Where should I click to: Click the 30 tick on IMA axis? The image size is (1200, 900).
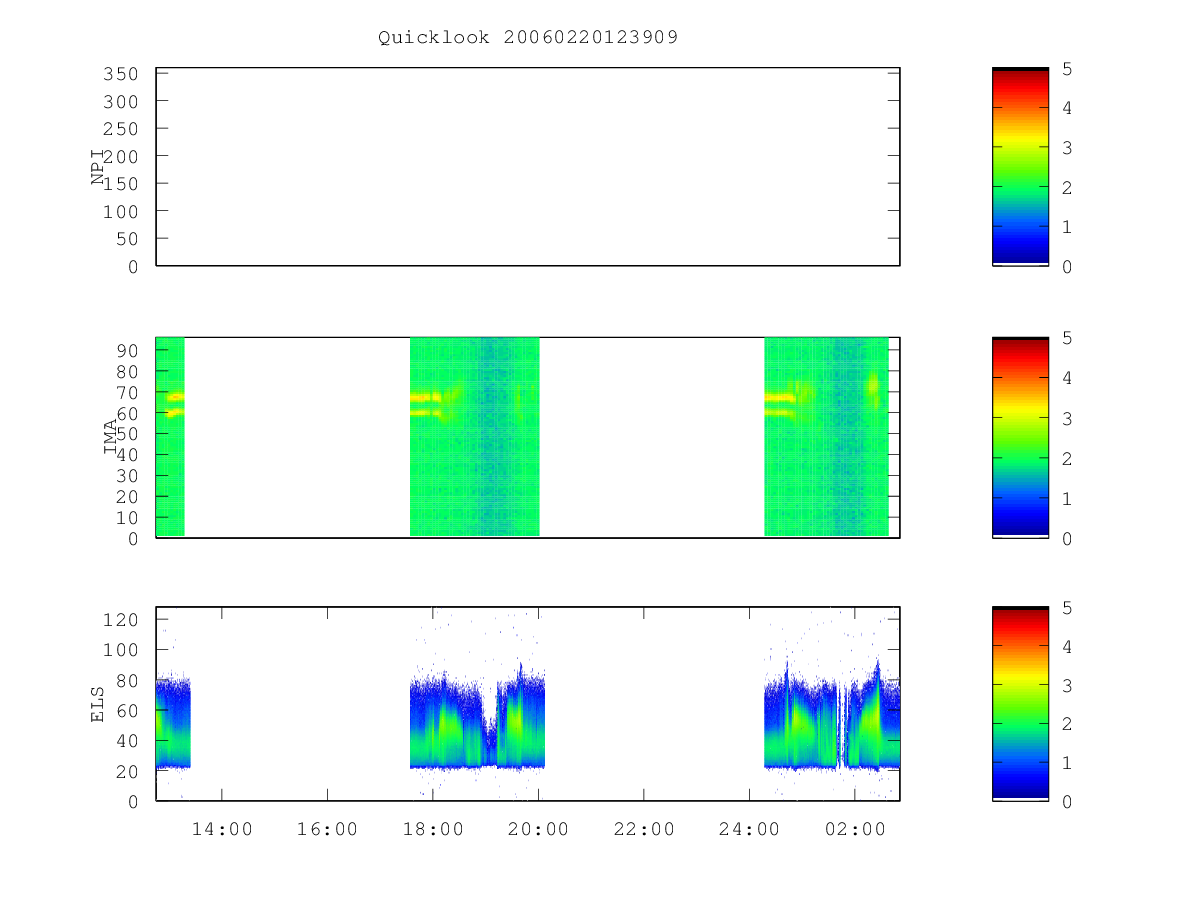coord(126,476)
